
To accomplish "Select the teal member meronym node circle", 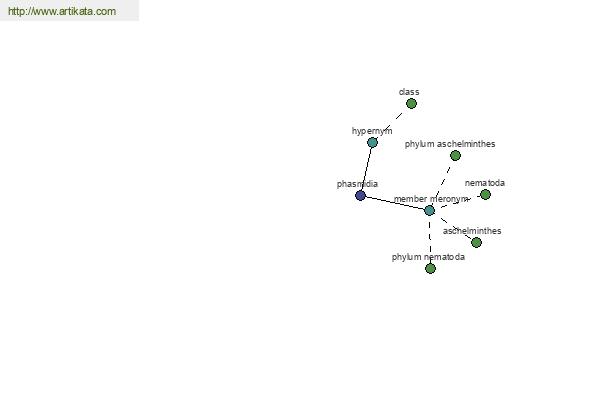I will (x=429, y=210).
